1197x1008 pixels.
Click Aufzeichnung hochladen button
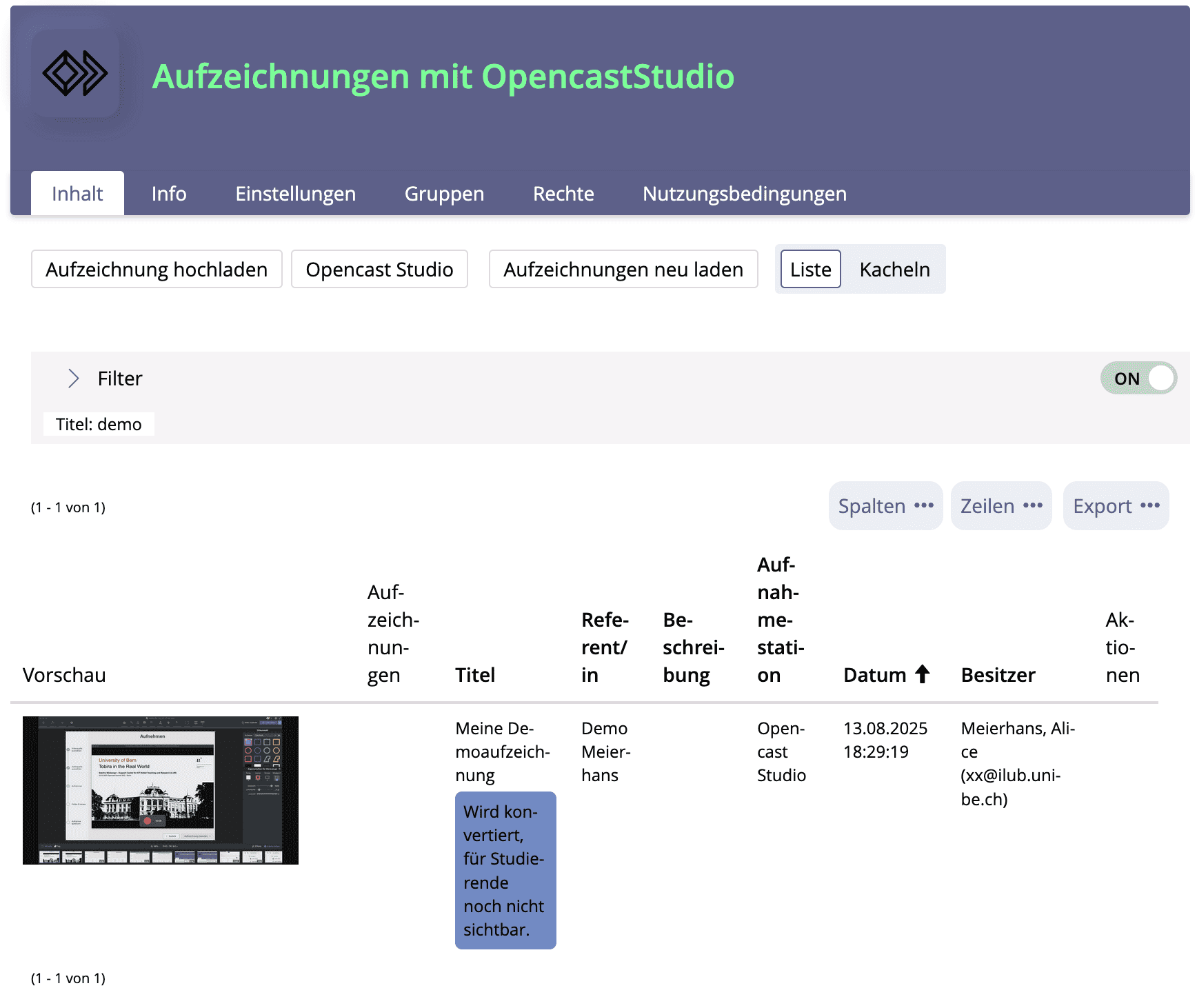point(157,270)
